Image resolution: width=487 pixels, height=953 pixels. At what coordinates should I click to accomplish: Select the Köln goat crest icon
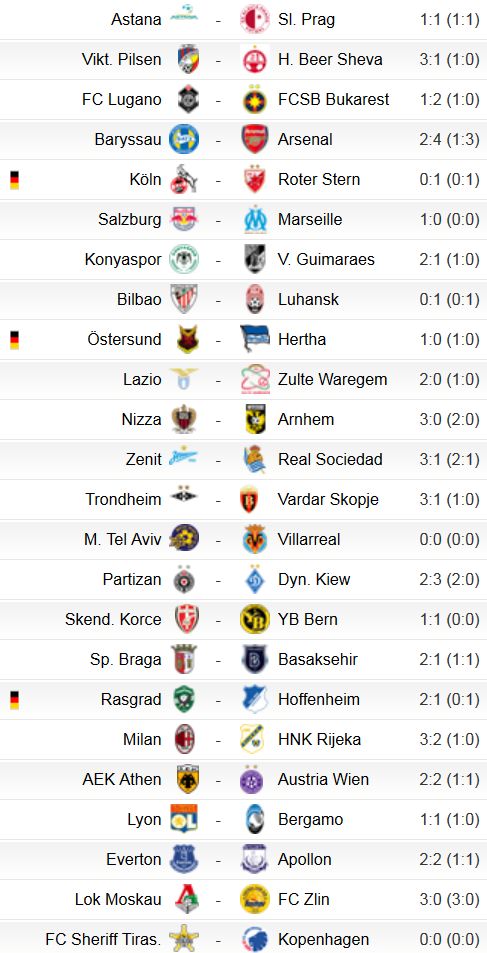pyautogui.click(x=184, y=179)
